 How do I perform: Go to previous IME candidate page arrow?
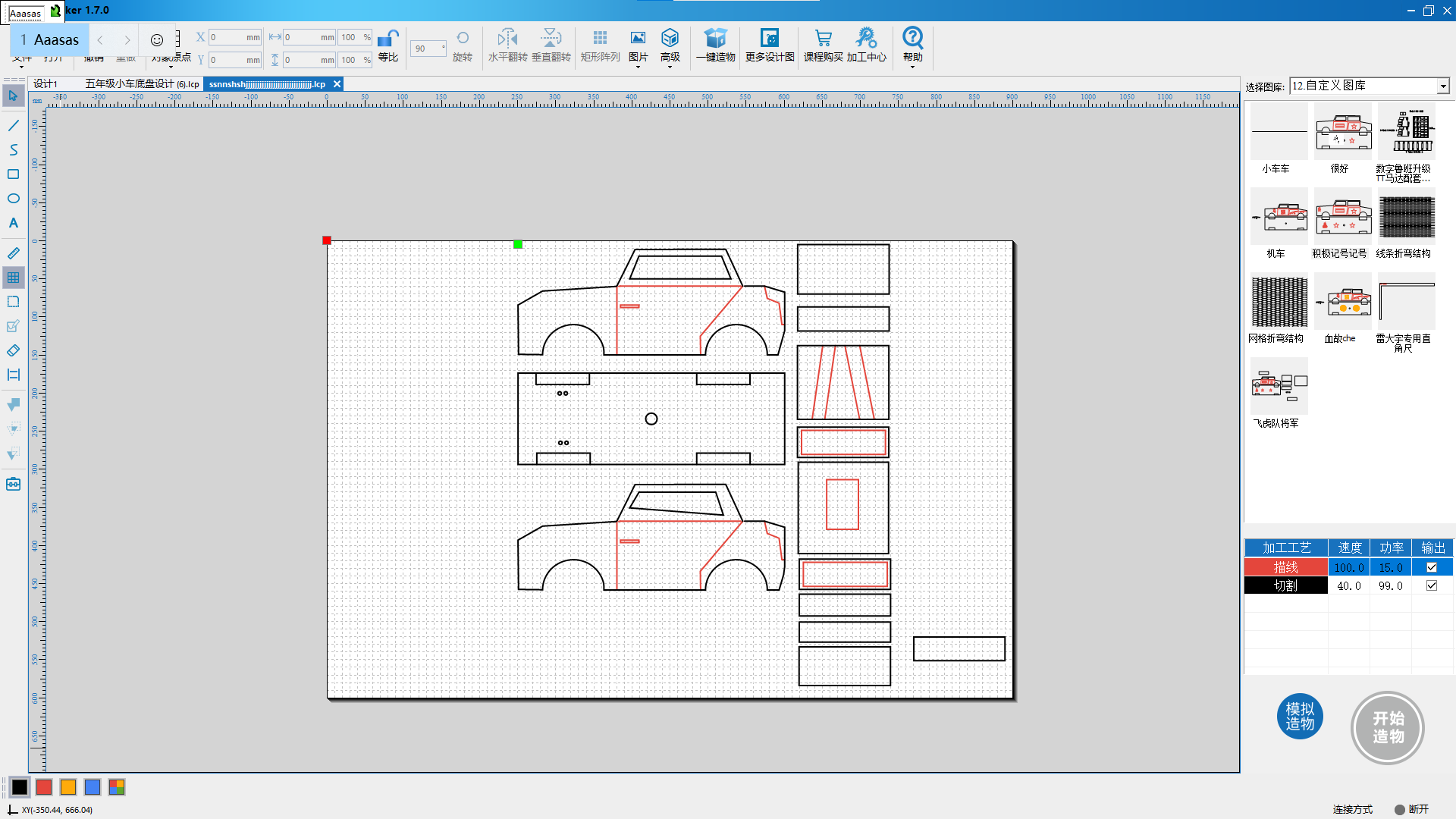tap(100, 40)
